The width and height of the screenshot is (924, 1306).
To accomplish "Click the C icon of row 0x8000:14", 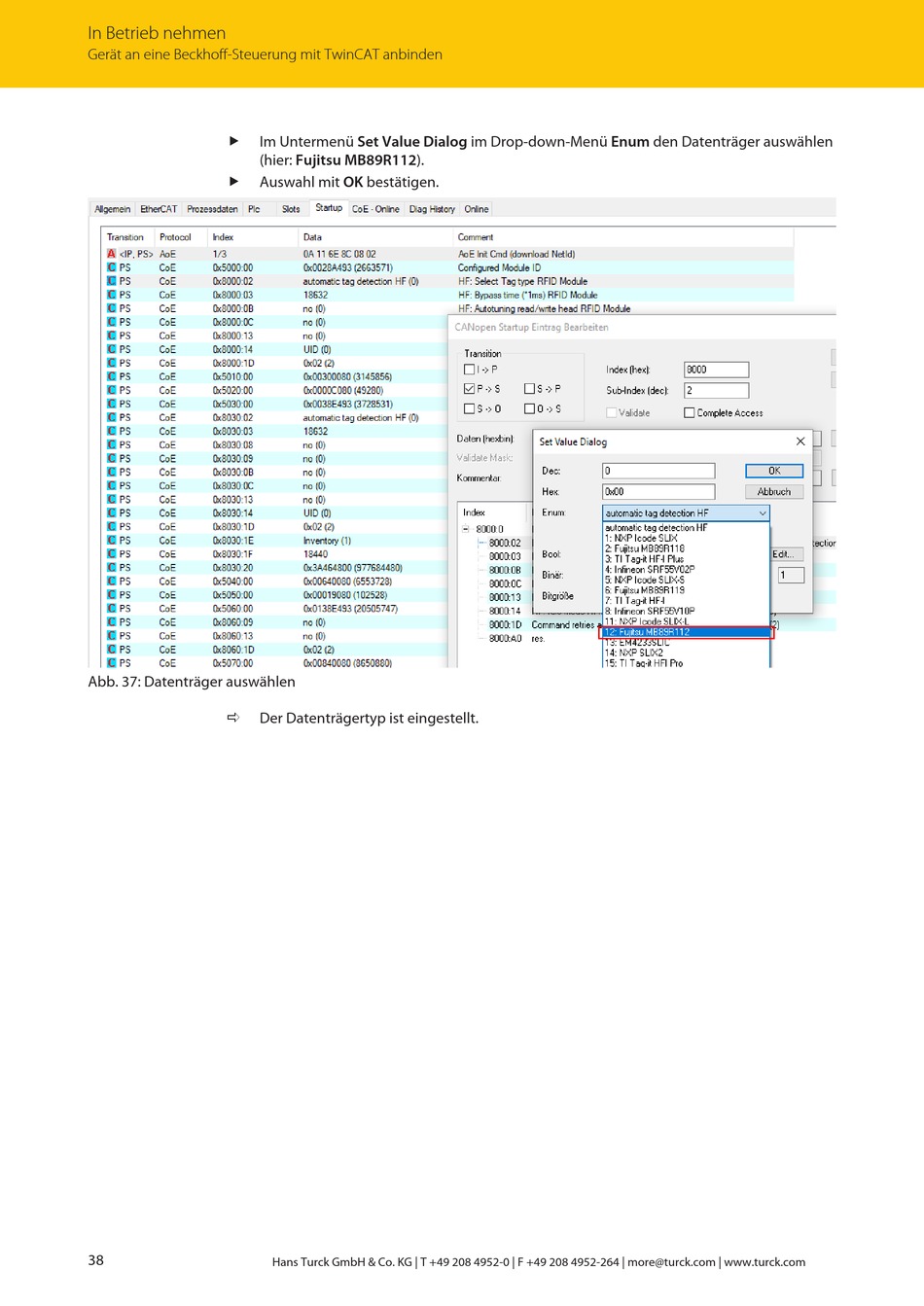I will click(111, 349).
